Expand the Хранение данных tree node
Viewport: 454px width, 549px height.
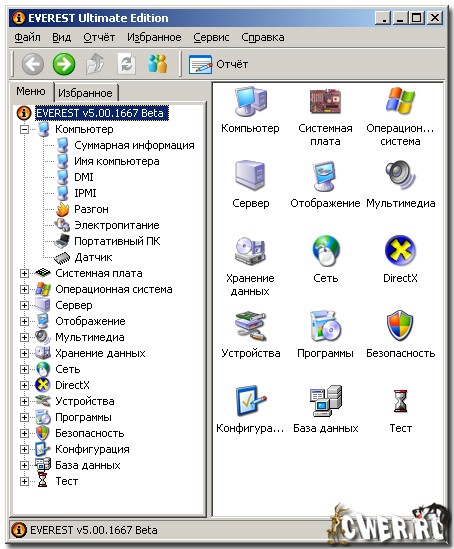[x=24, y=353]
